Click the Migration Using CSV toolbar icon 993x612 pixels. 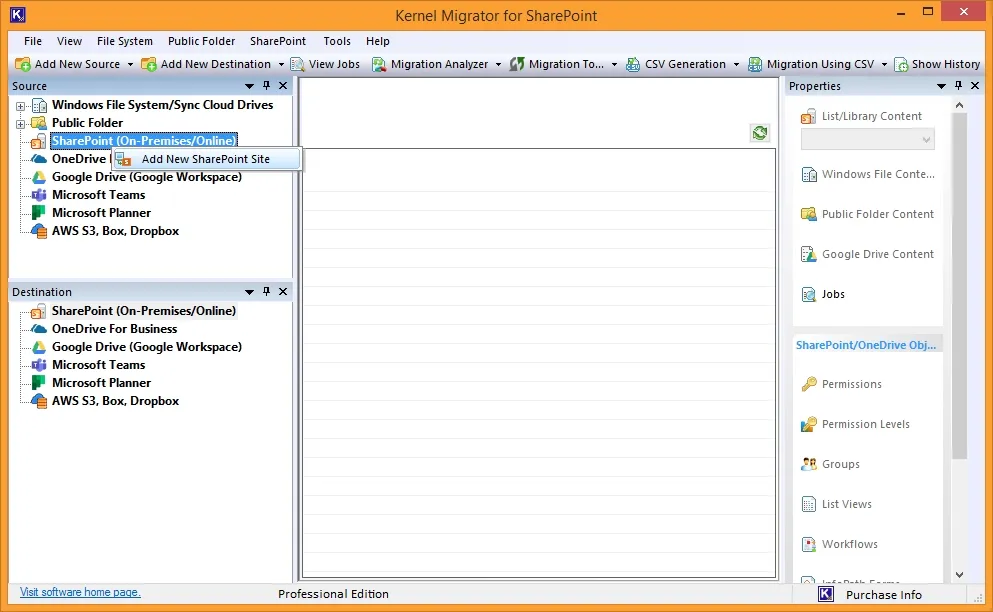click(x=755, y=64)
